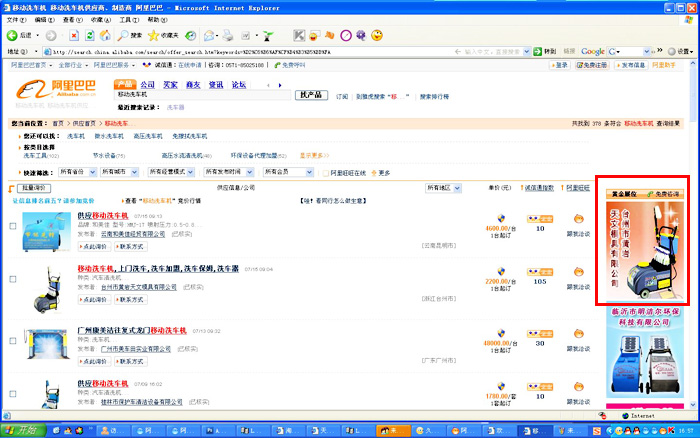This screenshot has height=438, width=700.
Task: Click the red K icon in system tray
Action: 671,430
